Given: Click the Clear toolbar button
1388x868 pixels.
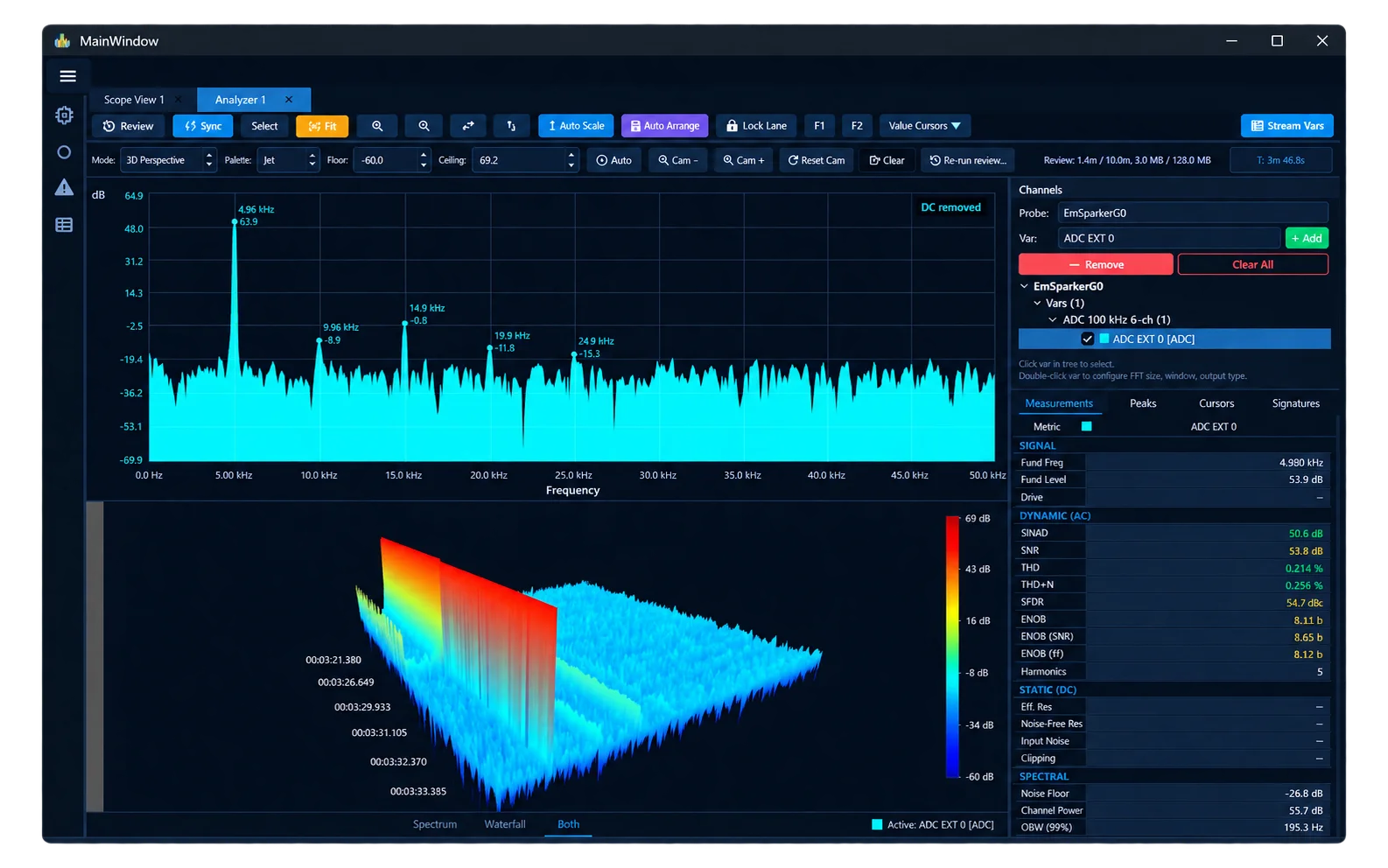Looking at the screenshot, I should tap(887, 160).
